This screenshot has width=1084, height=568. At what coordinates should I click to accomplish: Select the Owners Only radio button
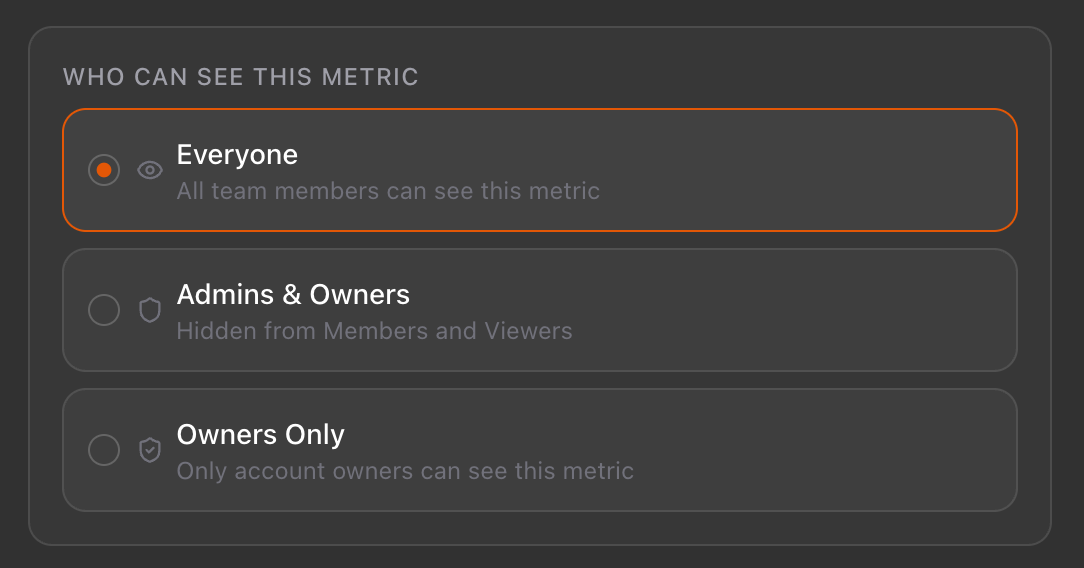(x=104, y=450)
